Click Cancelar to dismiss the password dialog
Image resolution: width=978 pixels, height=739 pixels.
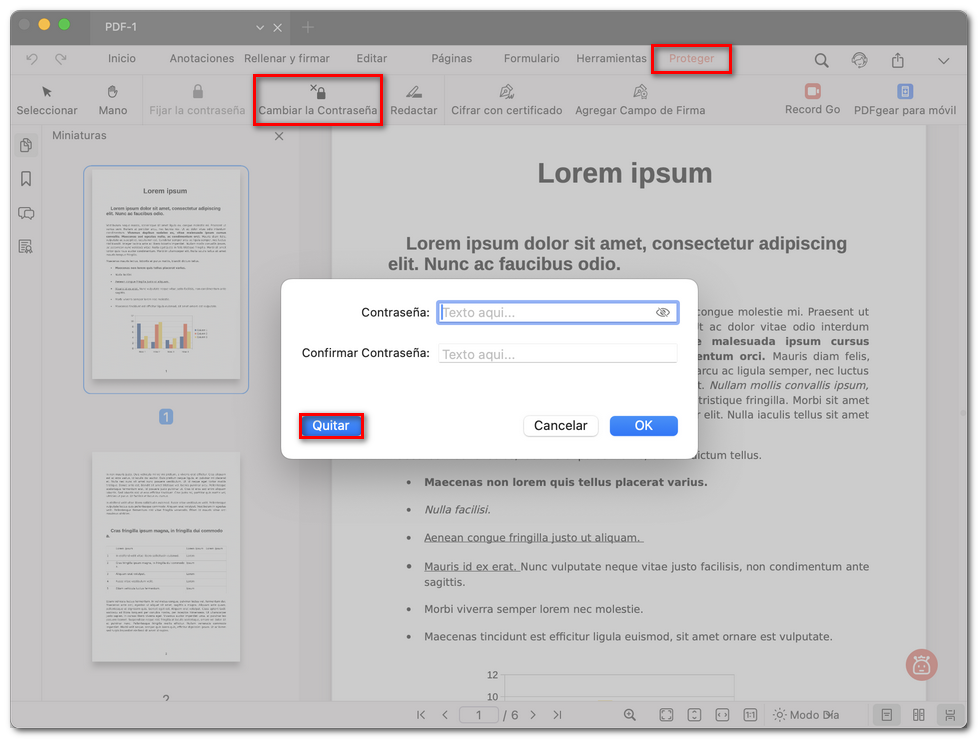[x=561, y=425]
